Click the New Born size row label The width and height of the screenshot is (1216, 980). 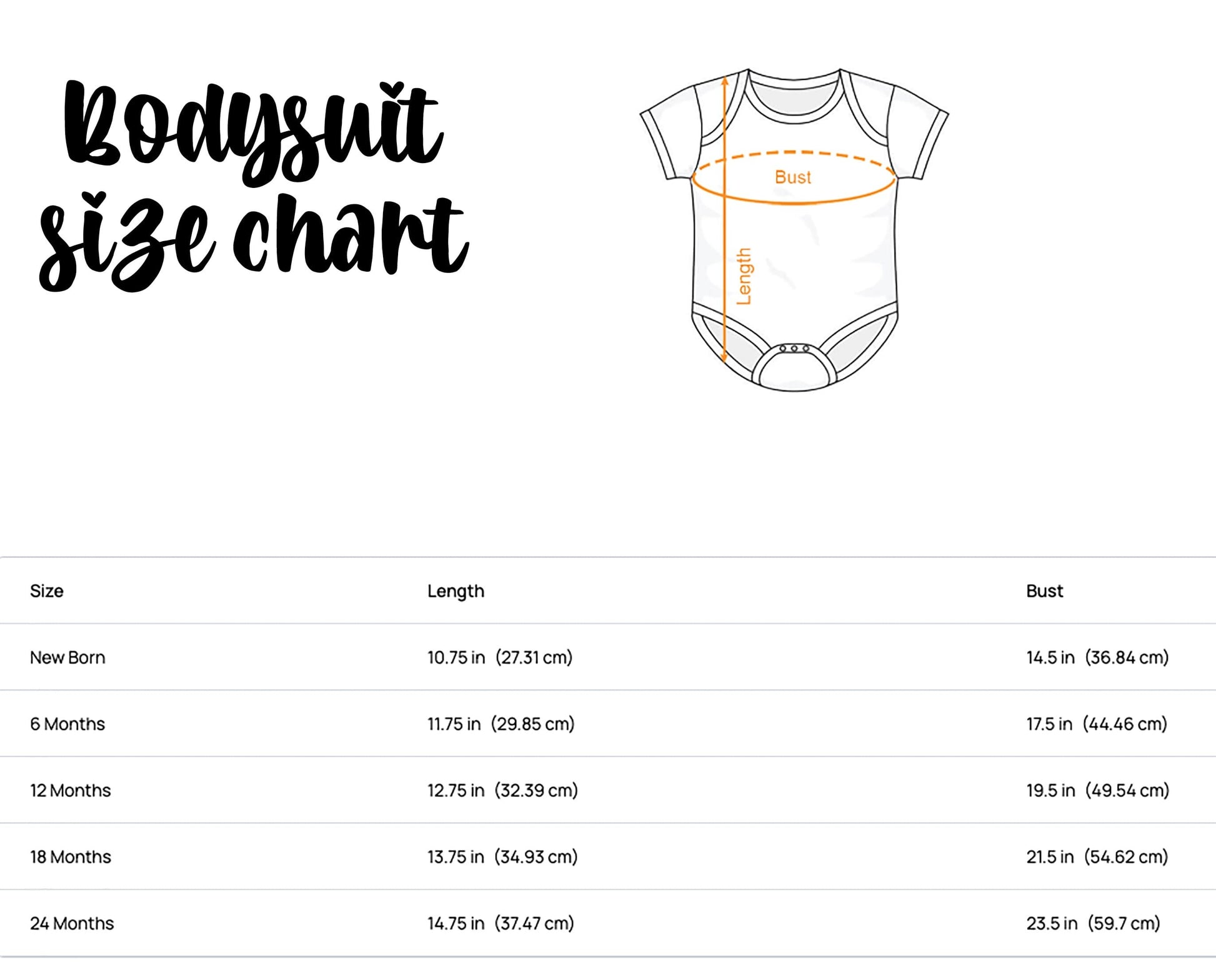67,658
